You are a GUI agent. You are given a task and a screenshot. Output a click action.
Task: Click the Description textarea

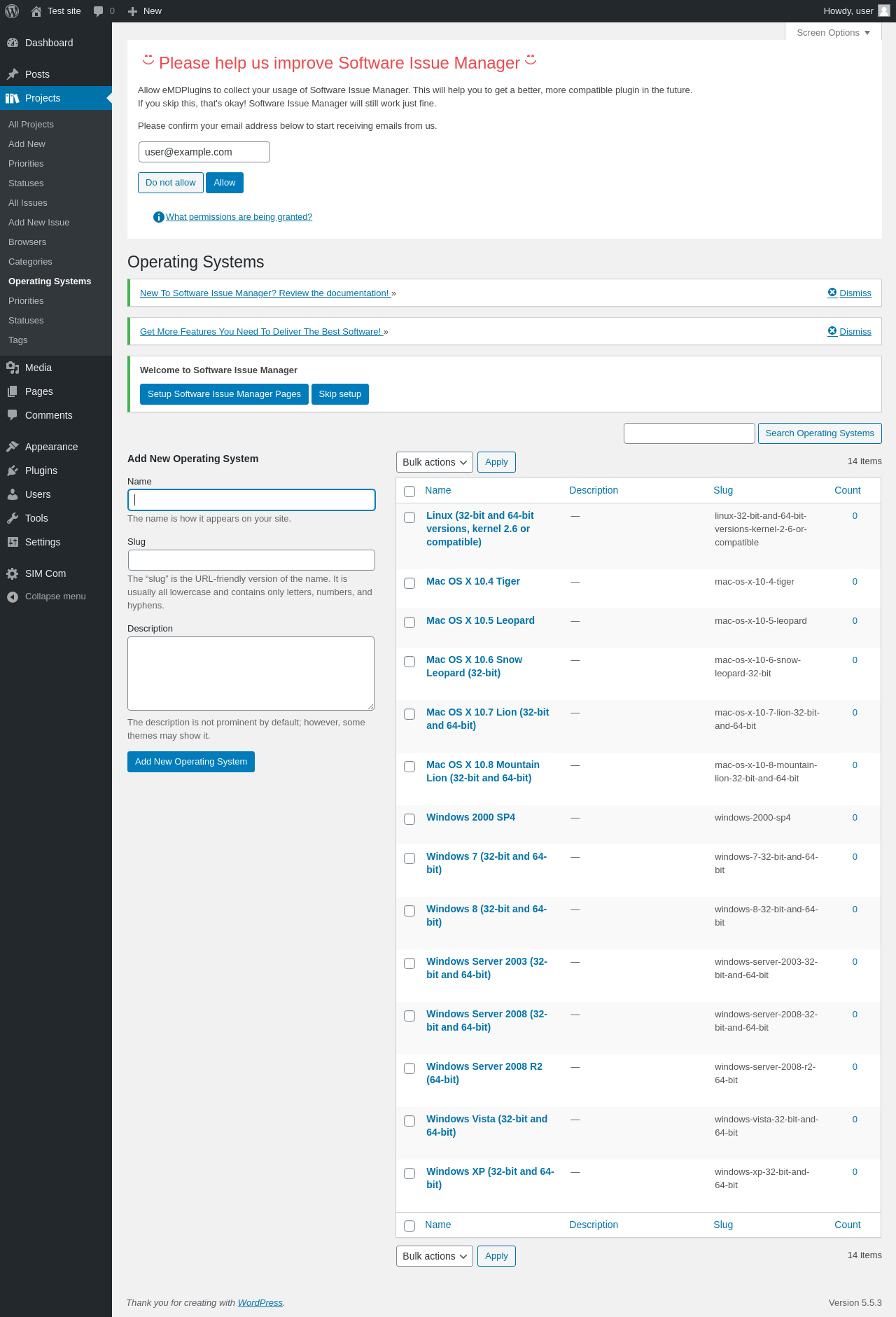[251, 674]
